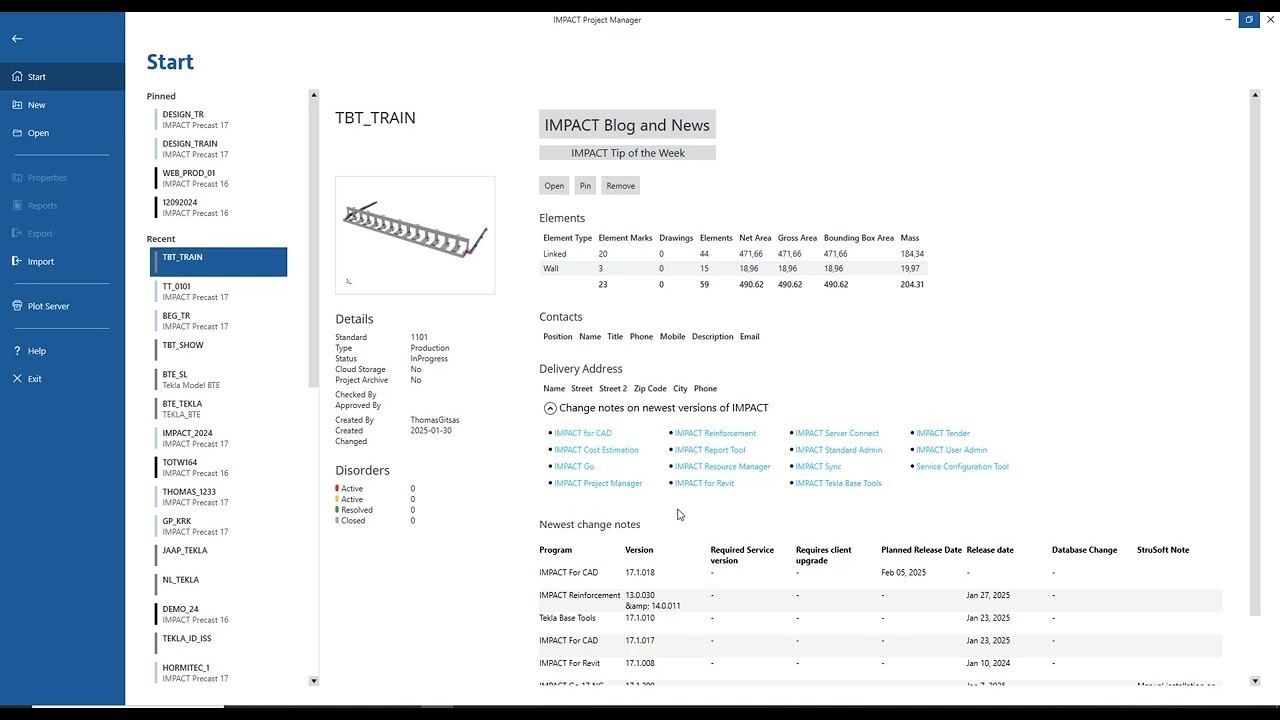Viewport: 1280px width, 720px height.
Task: Open the IMPACT Blog and News button
Action: [x=627, y=125]
